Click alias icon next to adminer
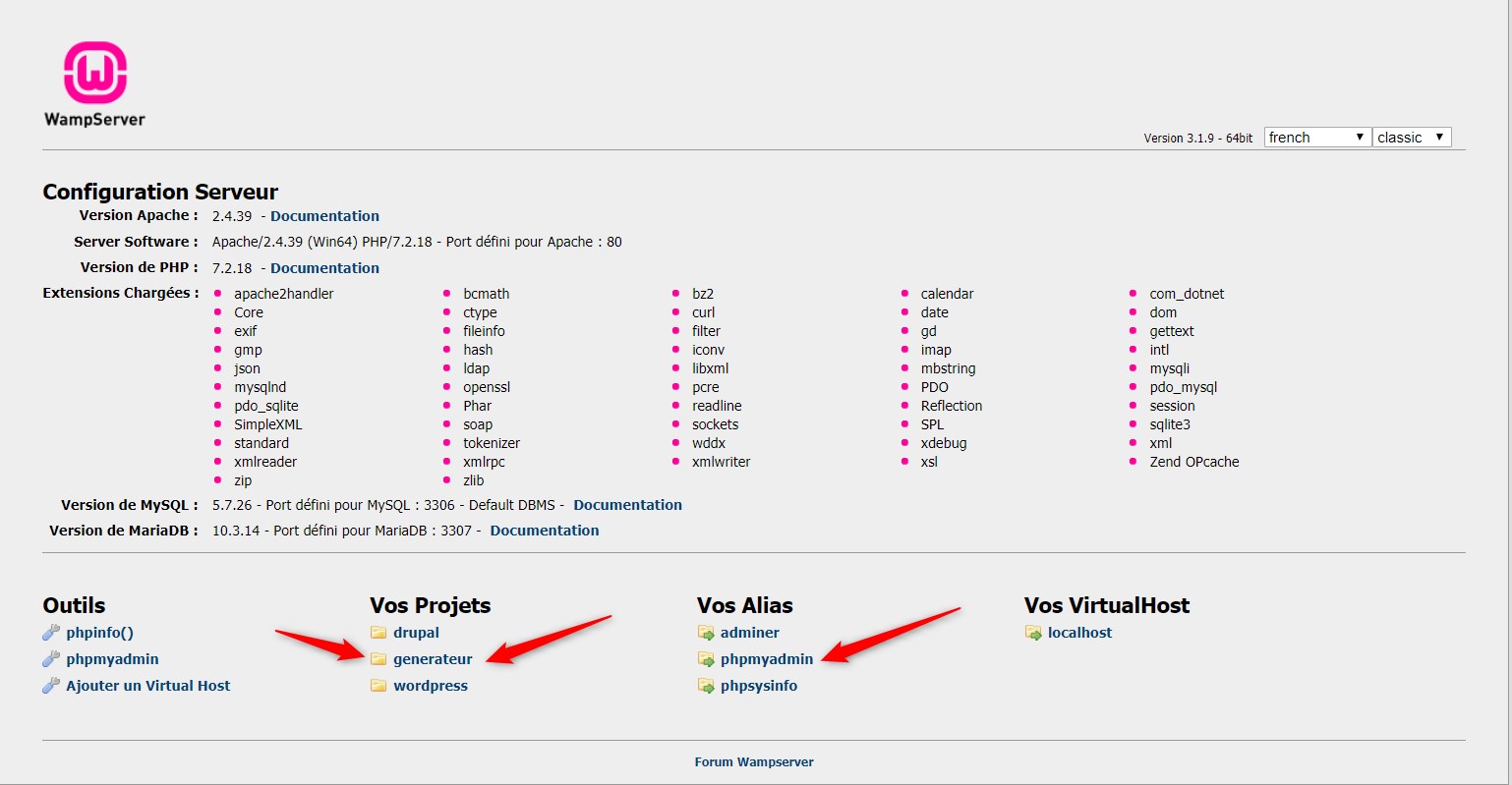1512x785 pixels. (706, 633)
